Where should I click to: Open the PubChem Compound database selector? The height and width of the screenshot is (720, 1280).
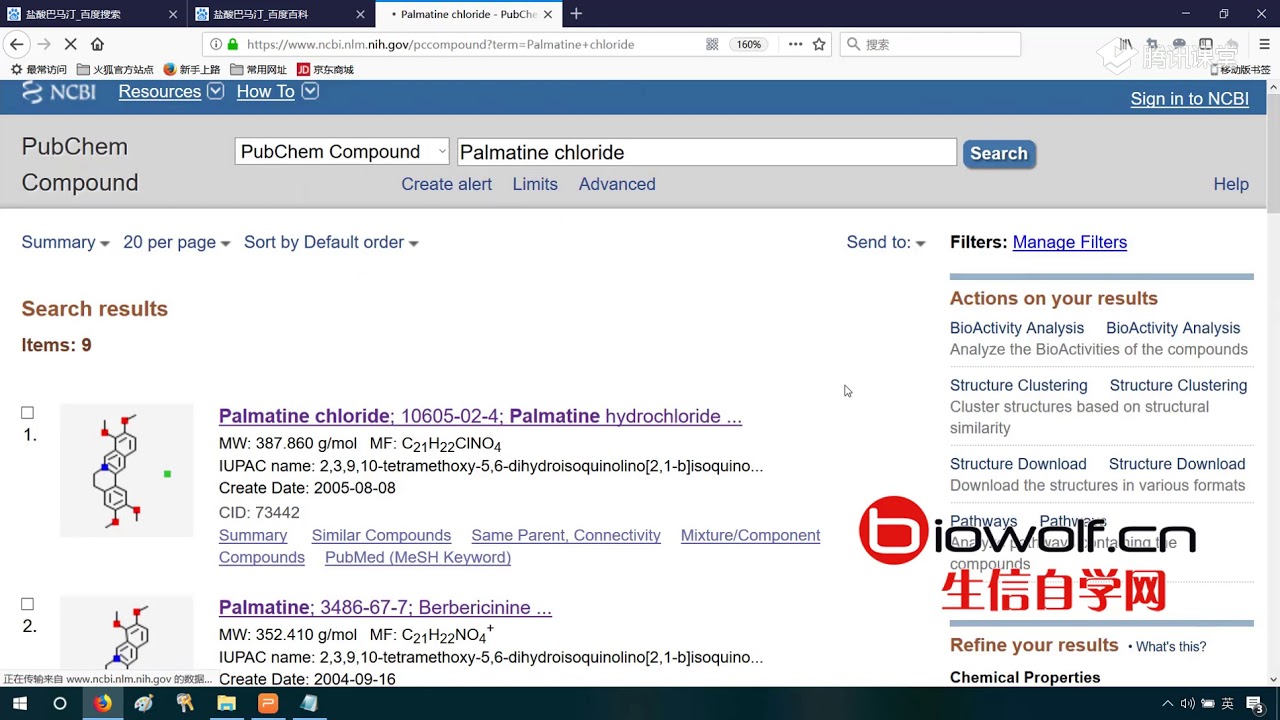click(342, 152)
